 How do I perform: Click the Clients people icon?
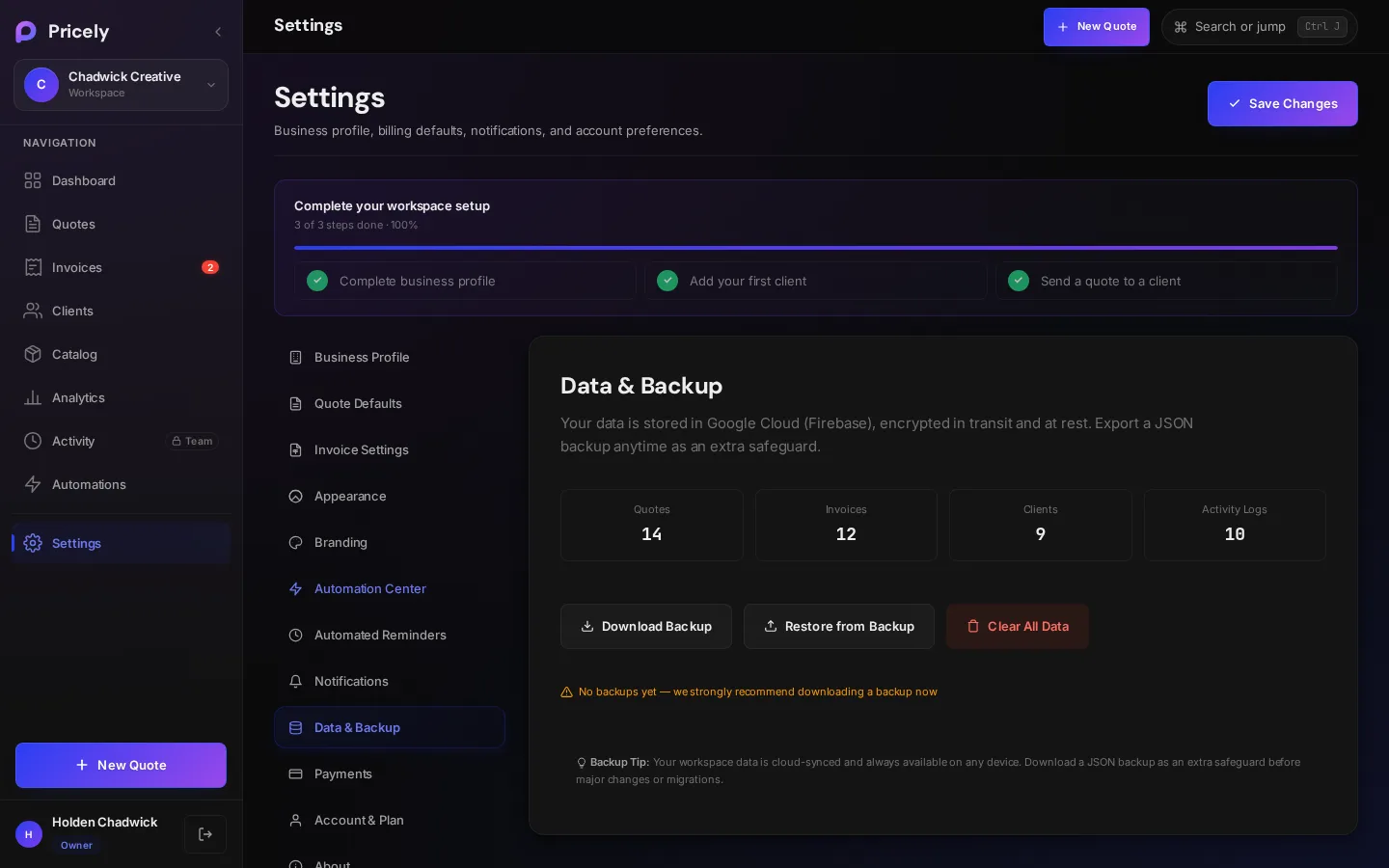pyautogui.click(x=33, y=311)
